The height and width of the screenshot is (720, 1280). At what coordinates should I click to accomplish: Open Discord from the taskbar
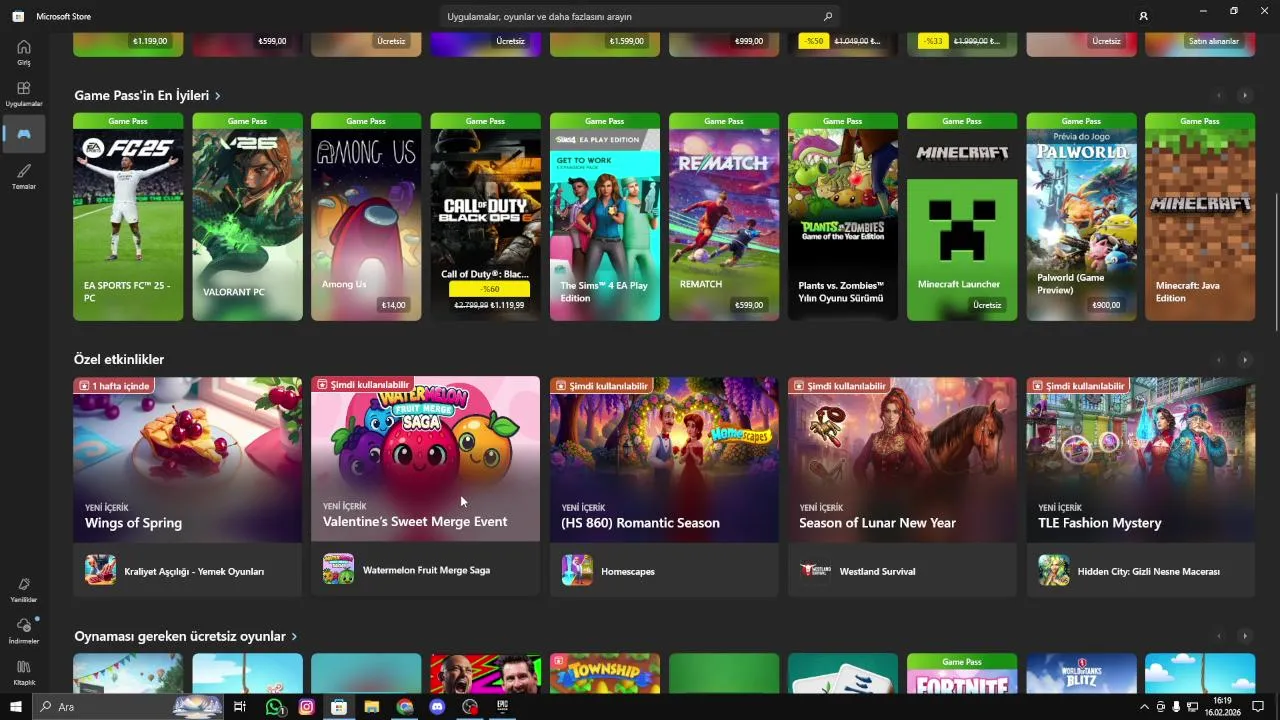click(x=437, y=707)
